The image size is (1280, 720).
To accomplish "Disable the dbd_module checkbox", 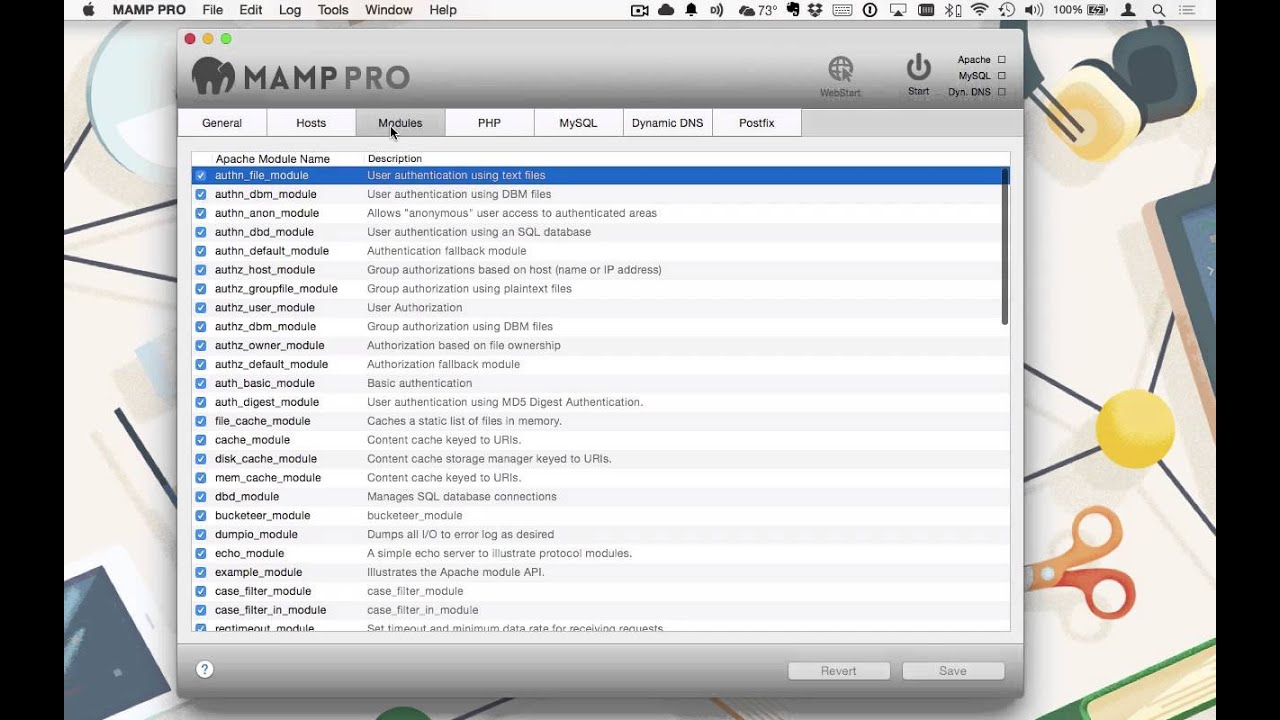I will pyautogui.click(x=201, y=497).
